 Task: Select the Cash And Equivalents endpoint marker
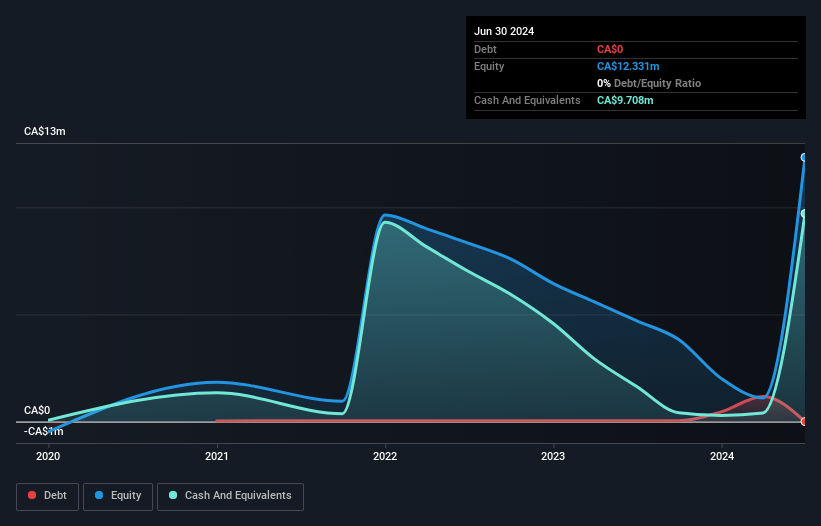804,214
